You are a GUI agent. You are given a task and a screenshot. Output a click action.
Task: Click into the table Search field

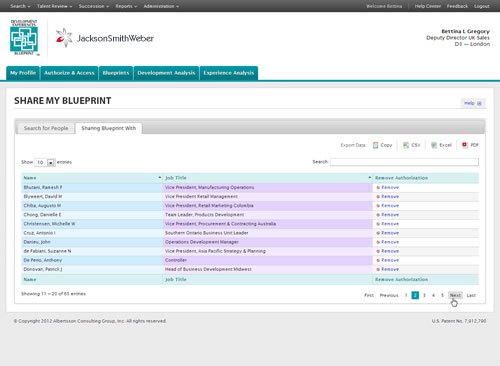404,162
